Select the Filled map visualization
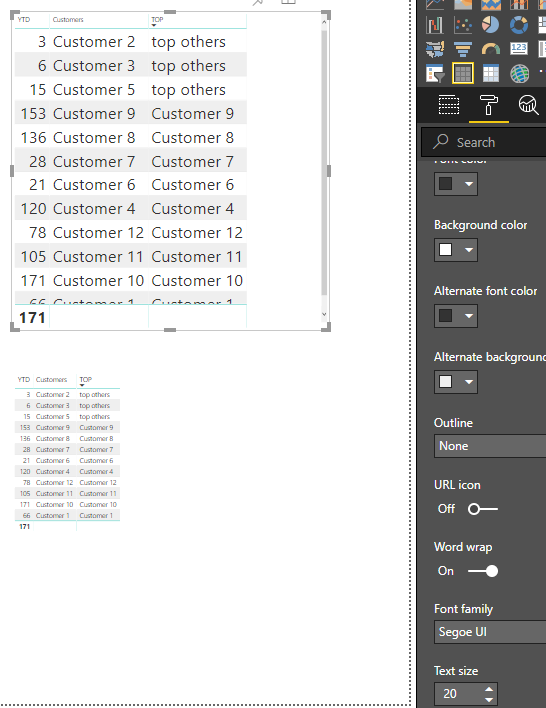546x708 pixels. click(434, 49)
